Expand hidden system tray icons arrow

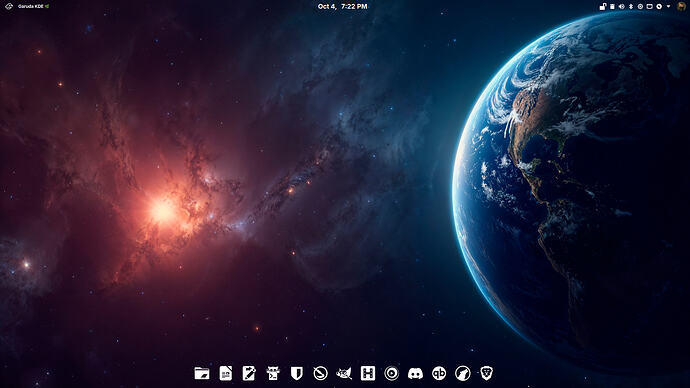point(668,7)
